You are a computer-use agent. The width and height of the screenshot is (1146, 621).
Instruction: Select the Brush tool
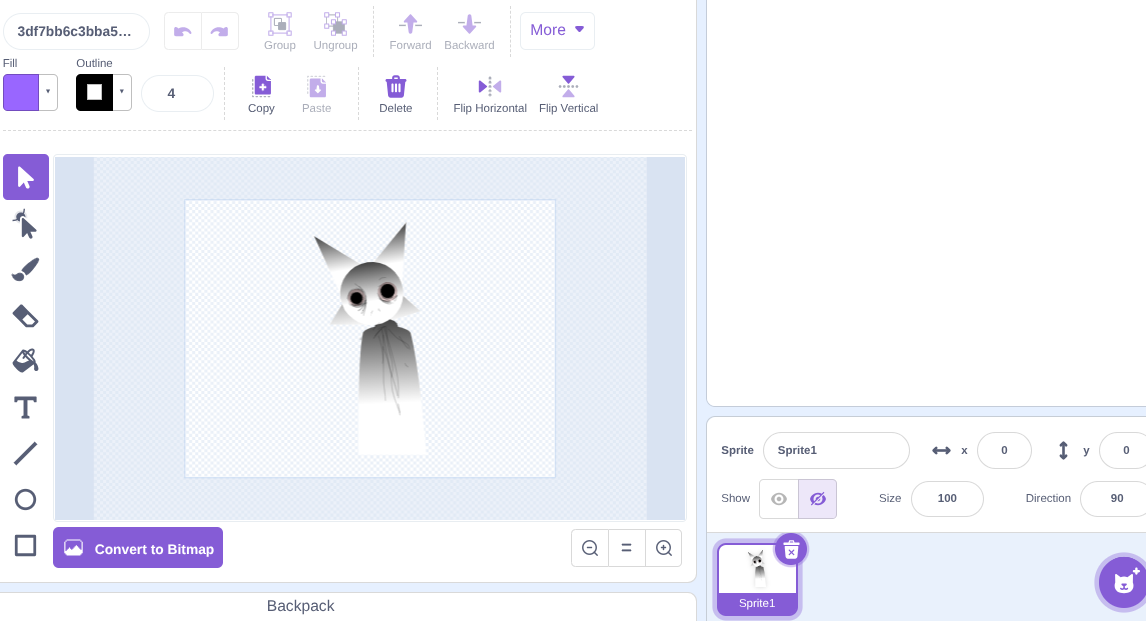[26, 270]
